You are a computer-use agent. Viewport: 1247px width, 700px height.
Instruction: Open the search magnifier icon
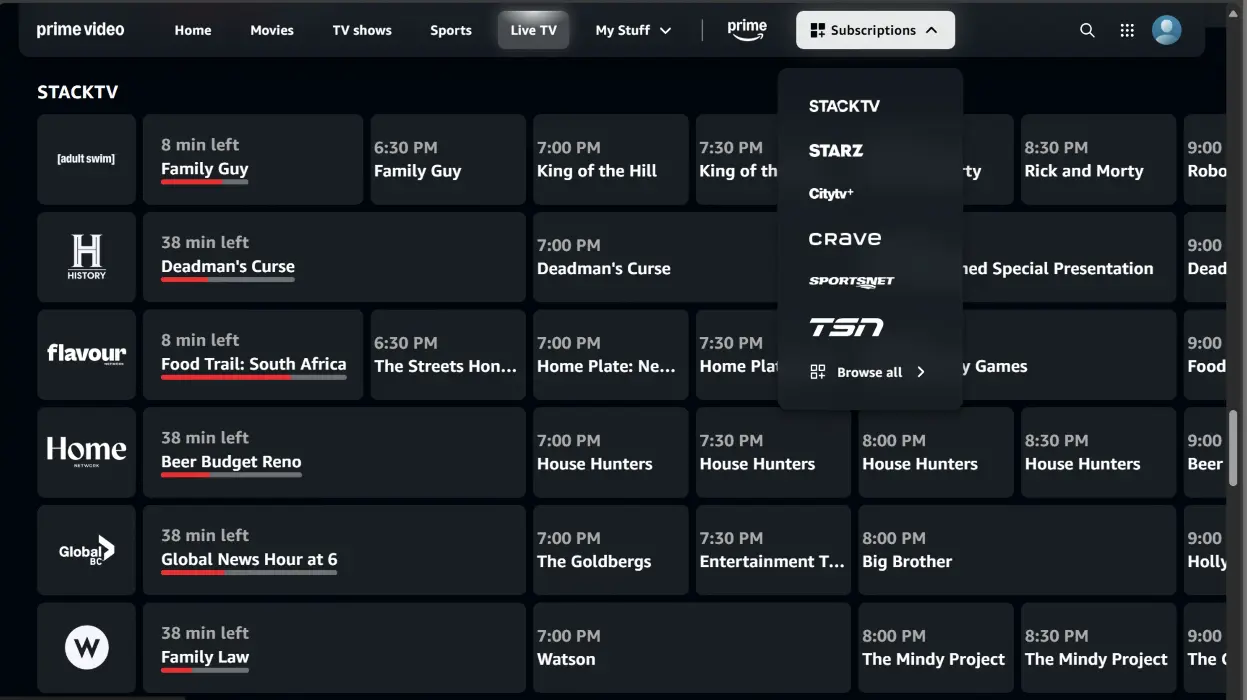coord(1087,30)
